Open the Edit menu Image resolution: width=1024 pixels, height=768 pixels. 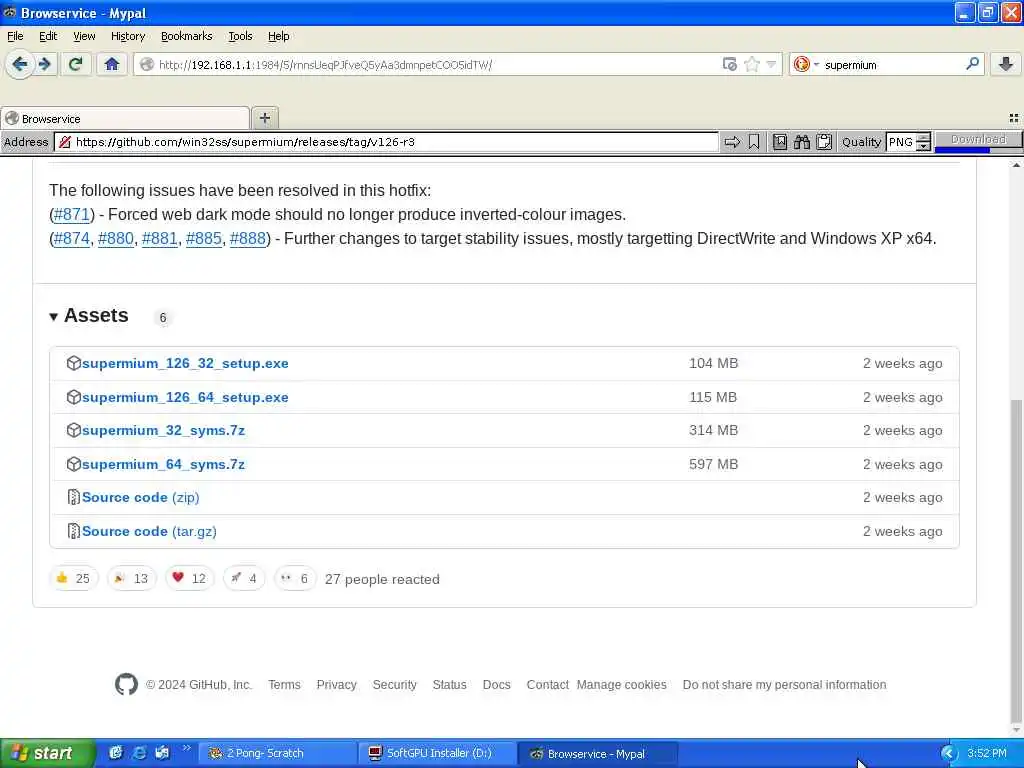click(48, 36)
